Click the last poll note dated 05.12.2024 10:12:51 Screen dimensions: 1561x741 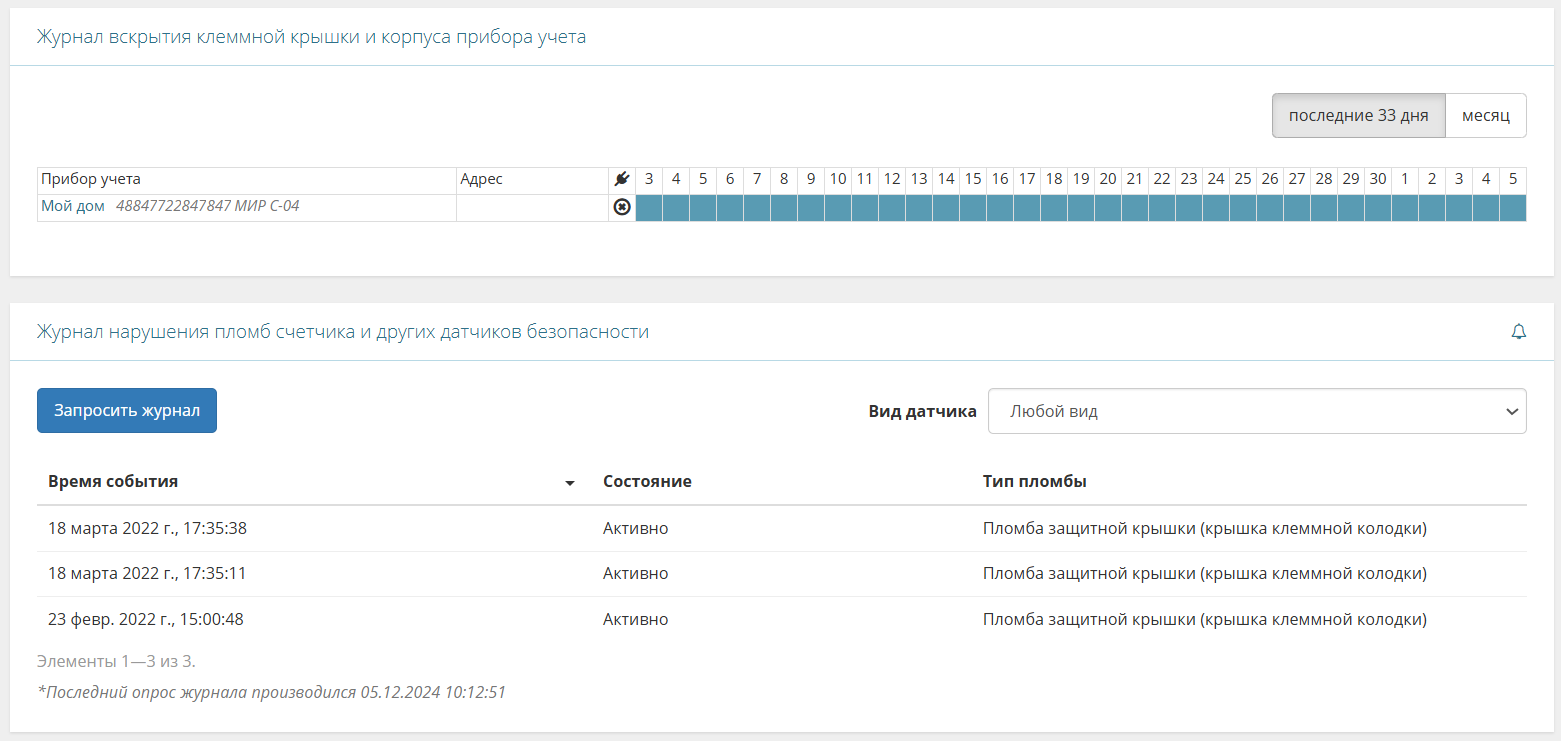click(x=271, y=691)
